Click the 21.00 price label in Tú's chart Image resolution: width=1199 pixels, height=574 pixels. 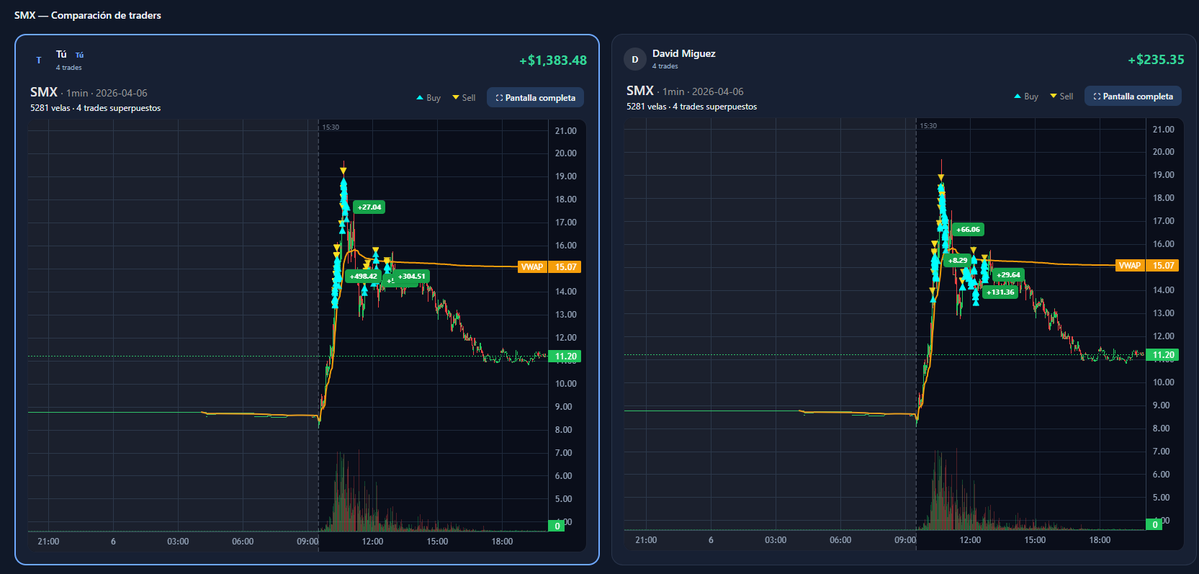point(565,131)
